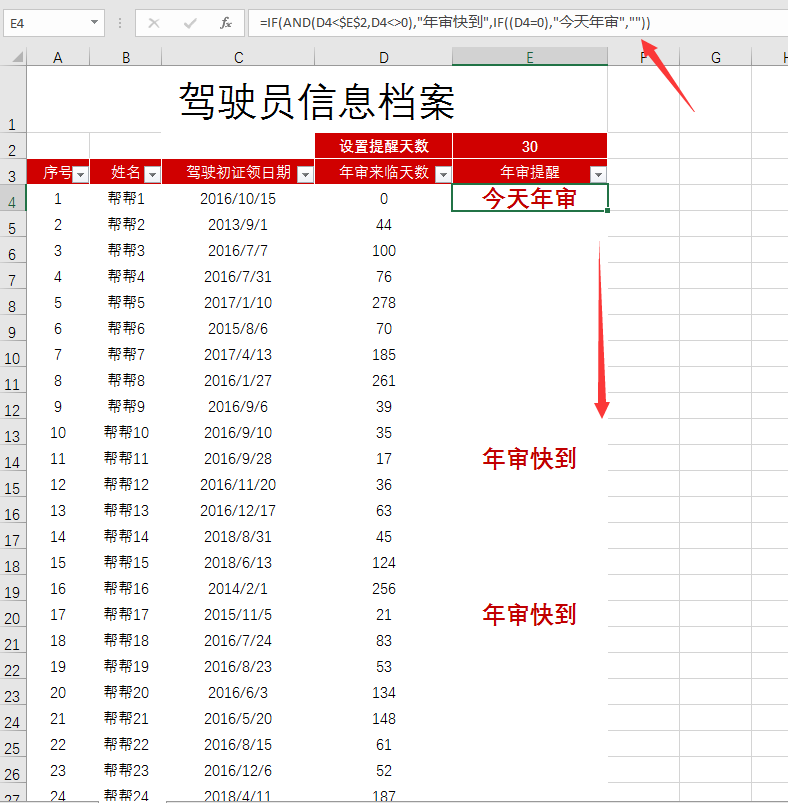788x803 pixels.
Task: Click name cell 帮帮10
Action: pyautogui.click(x=126, y=432)
